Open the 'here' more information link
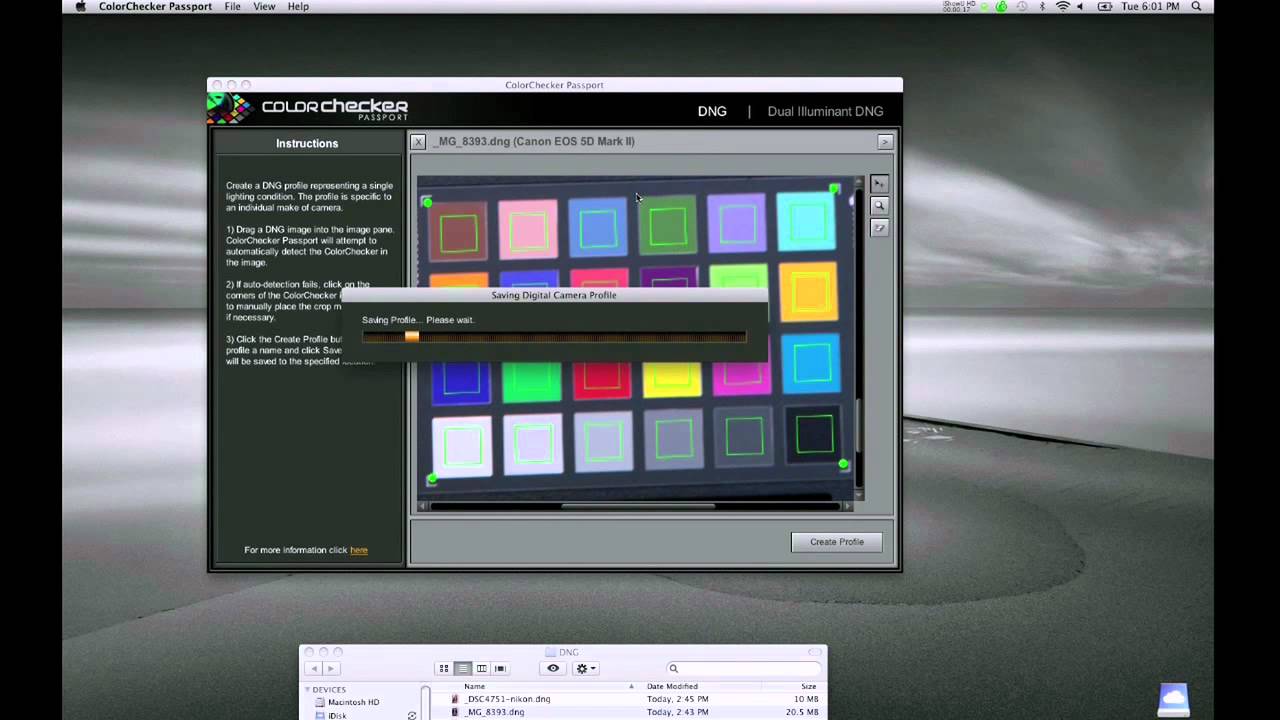1280x720 pixels. point(359,550)
